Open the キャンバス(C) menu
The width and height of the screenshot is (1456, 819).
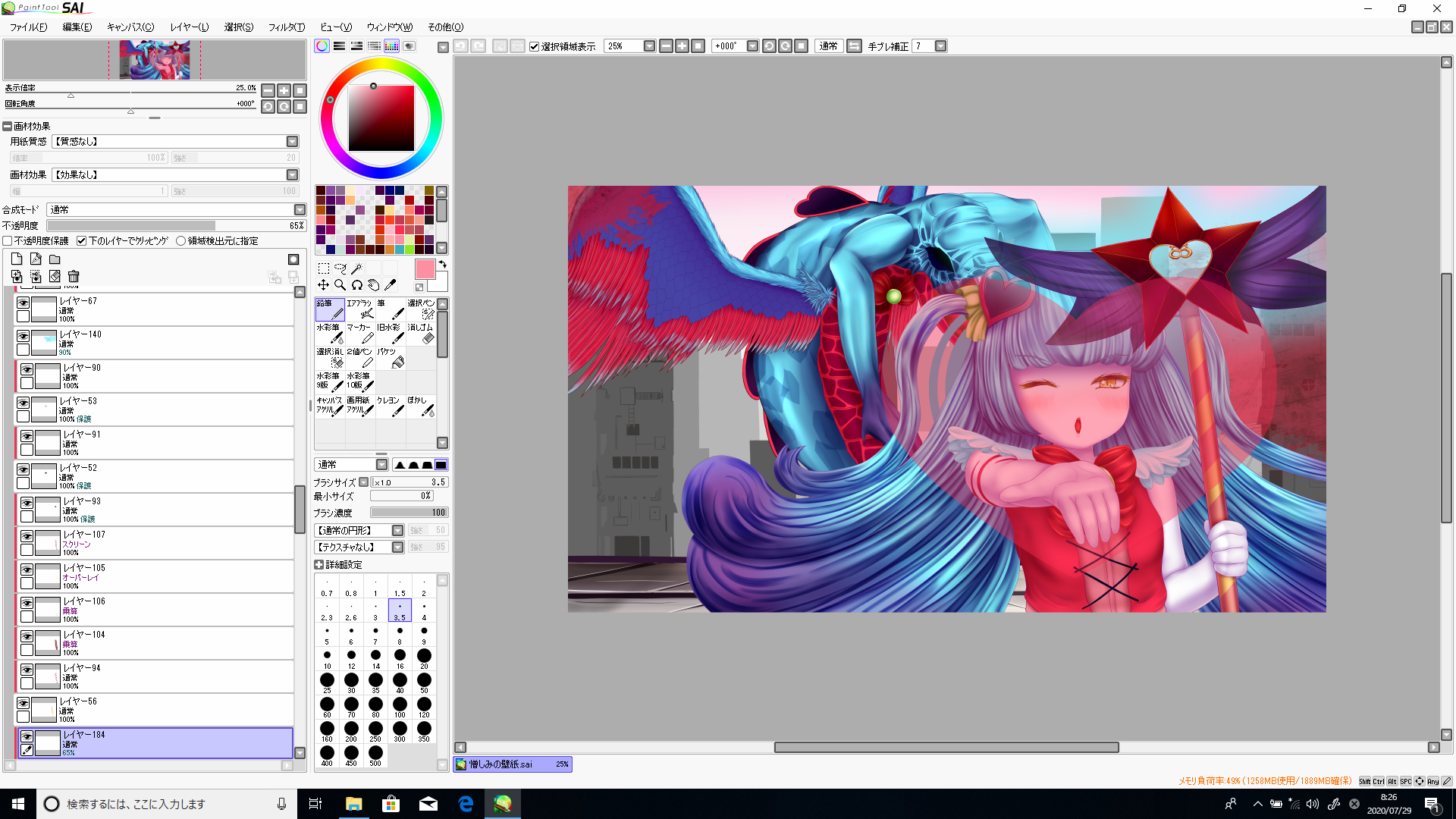click(130, 27)
